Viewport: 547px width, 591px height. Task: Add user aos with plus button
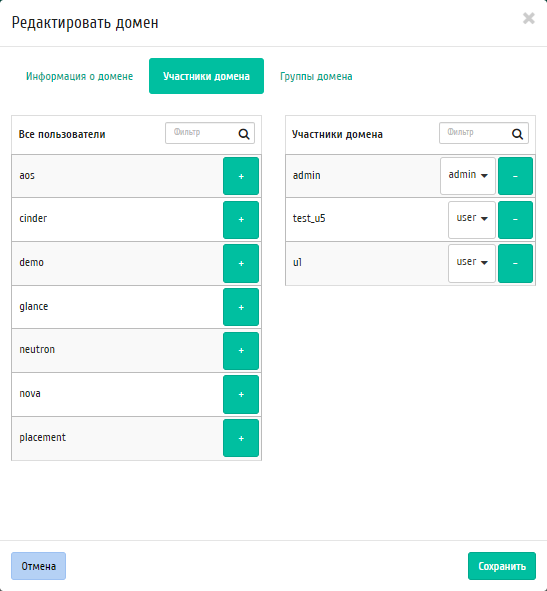(241, 176)
